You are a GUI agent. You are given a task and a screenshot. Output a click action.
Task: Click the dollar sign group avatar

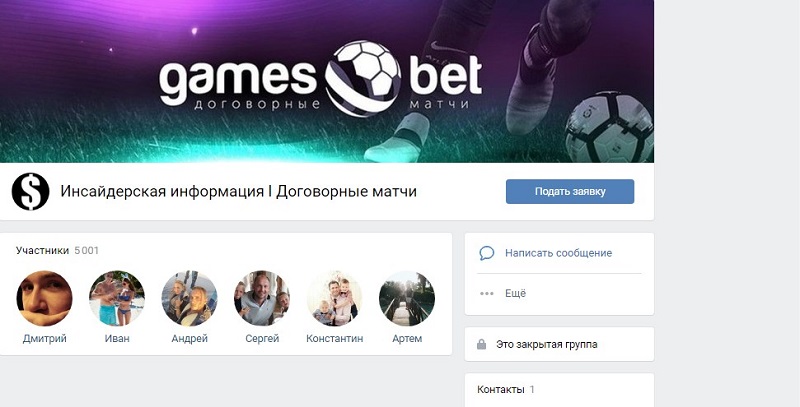[31, 192]
